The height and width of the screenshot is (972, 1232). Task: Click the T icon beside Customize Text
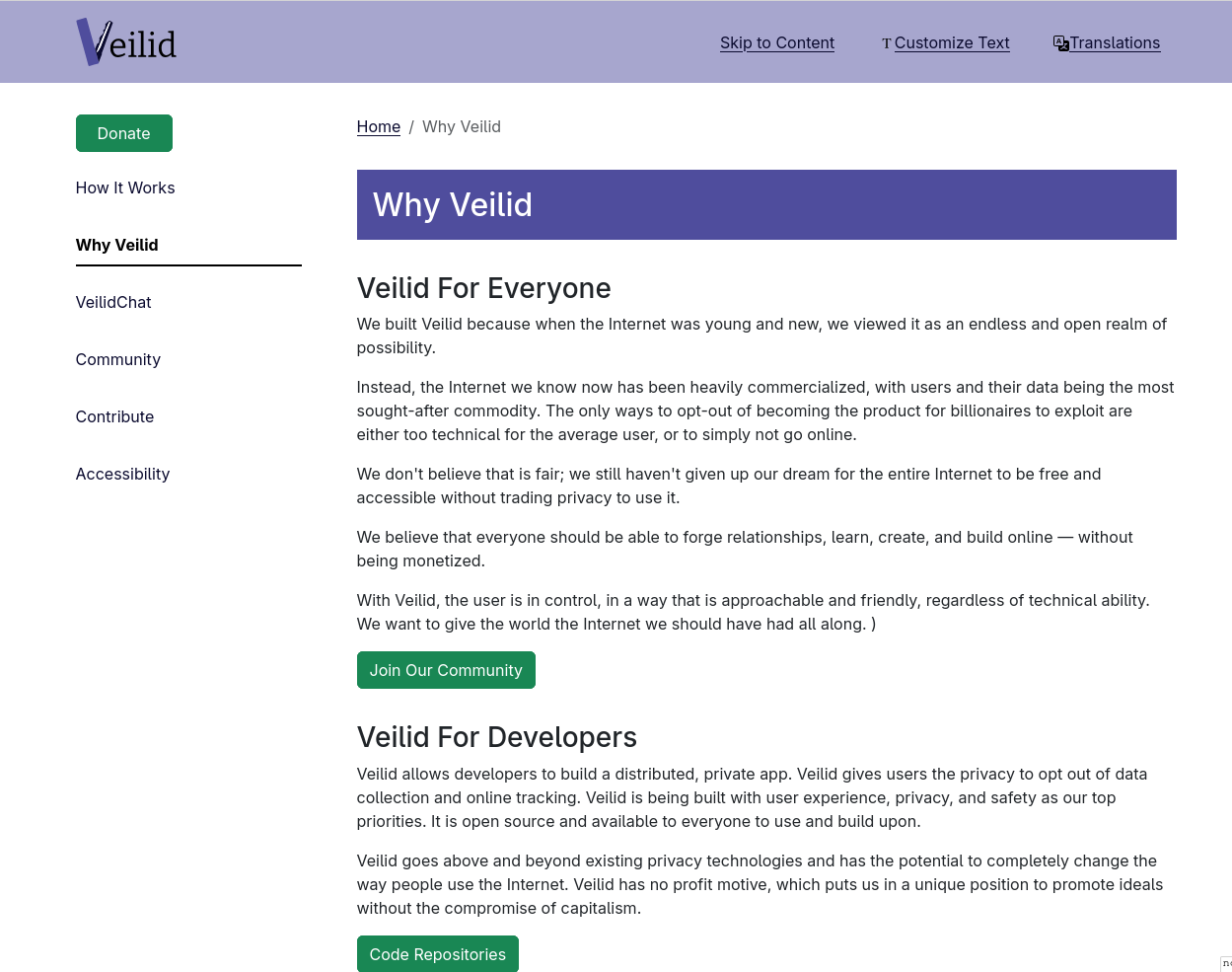886,43
